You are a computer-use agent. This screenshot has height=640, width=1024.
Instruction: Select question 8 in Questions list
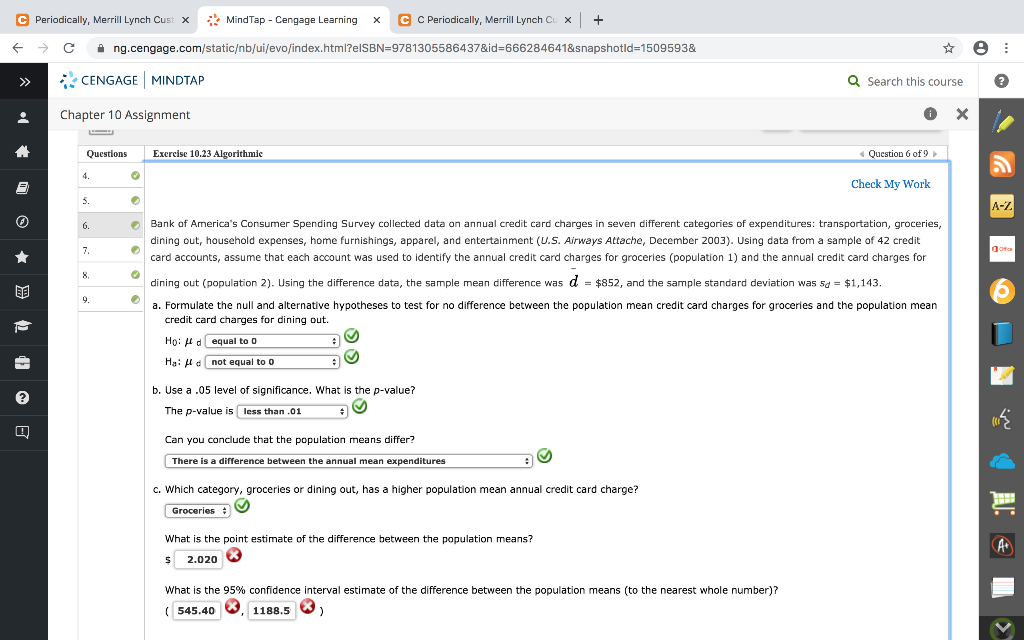pyautogui.click(x=111, y=275)
